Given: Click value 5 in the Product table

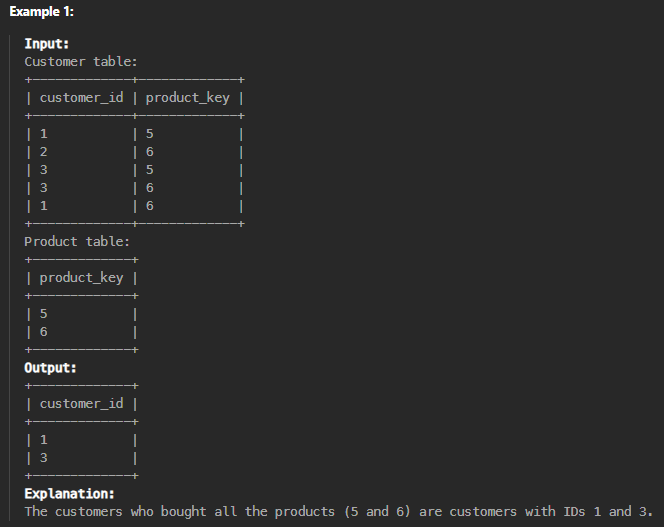Looking at the screenshot, I should pos(44,314).
